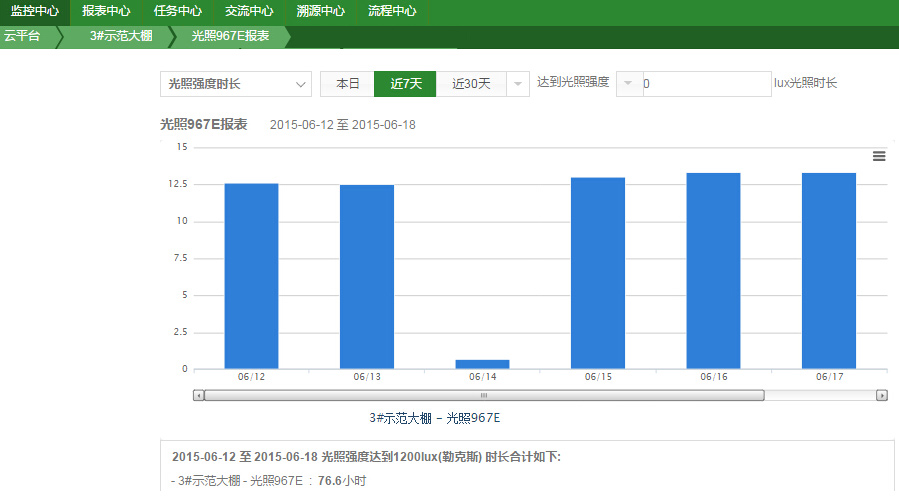Click the date range 2015-06-12 至 2015-06-18
This screenshot has height=503, width=899.
[x=343, y=125]
